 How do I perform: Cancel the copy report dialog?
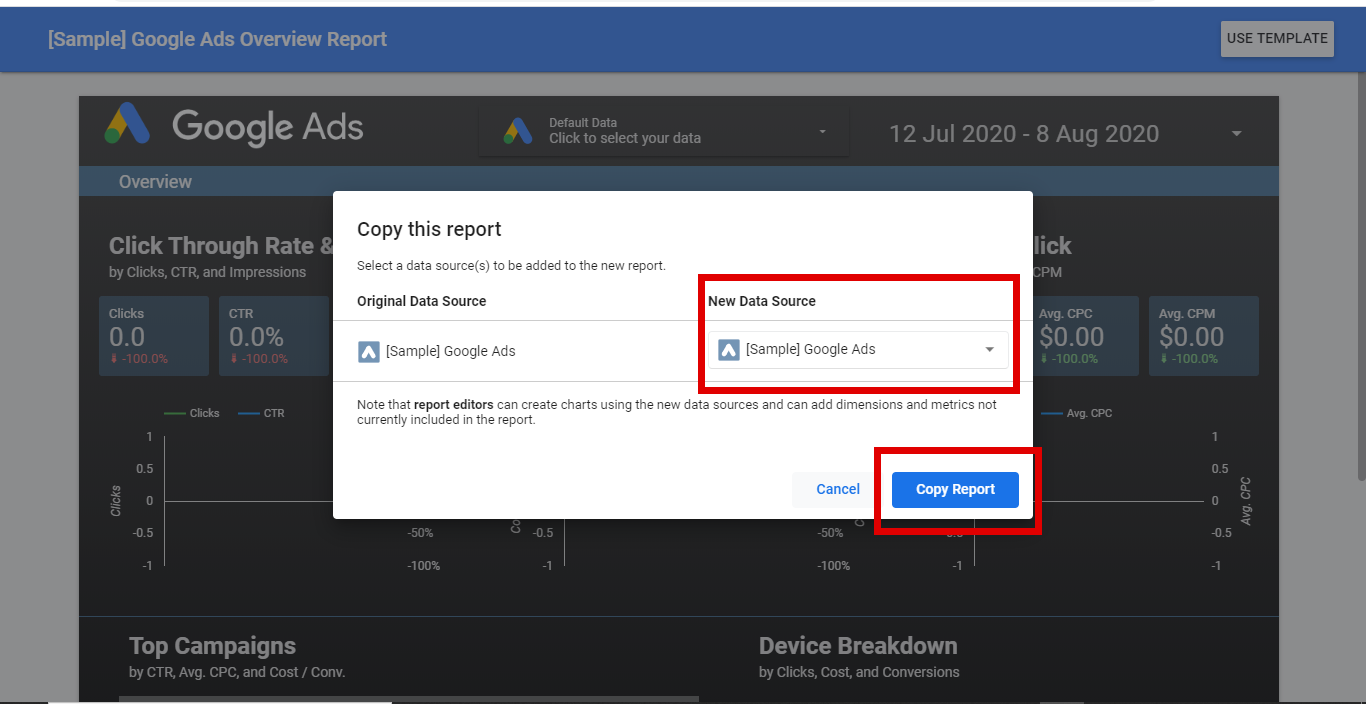click(837, 489)
